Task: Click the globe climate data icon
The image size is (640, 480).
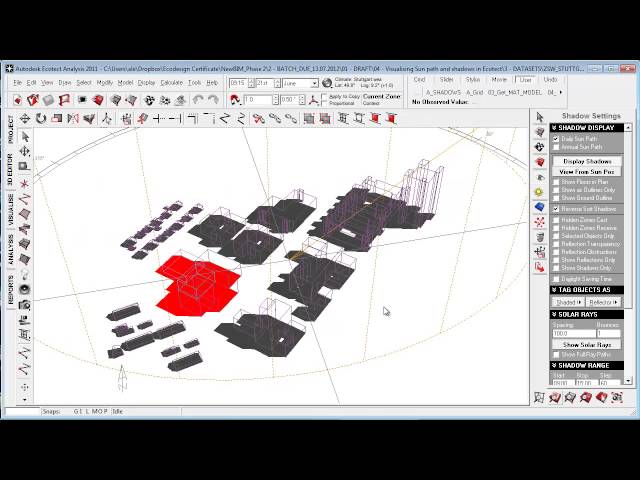Action: (x=327, y=83)
